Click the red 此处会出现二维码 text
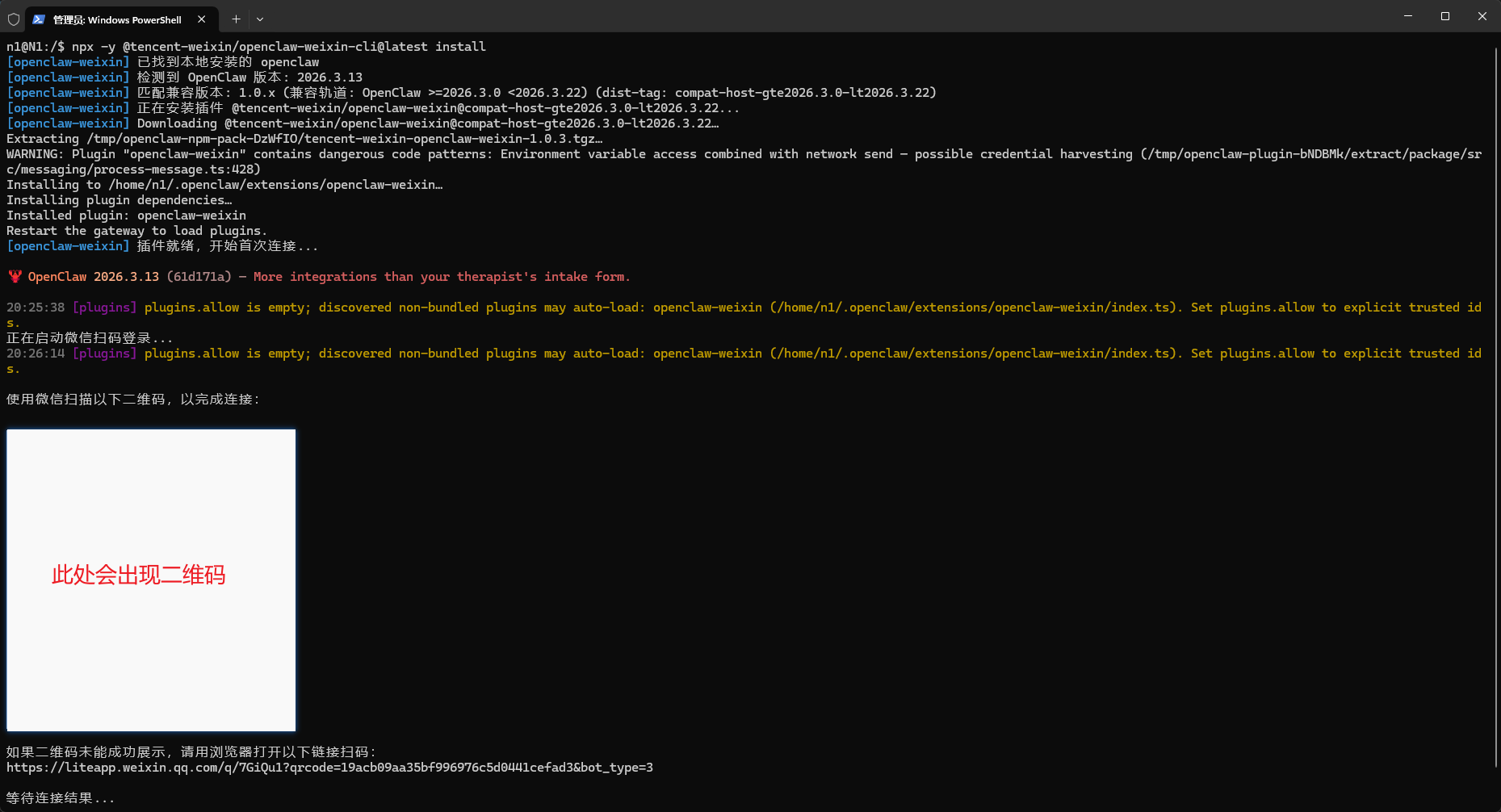1501x812 pixels. point(139,575)
